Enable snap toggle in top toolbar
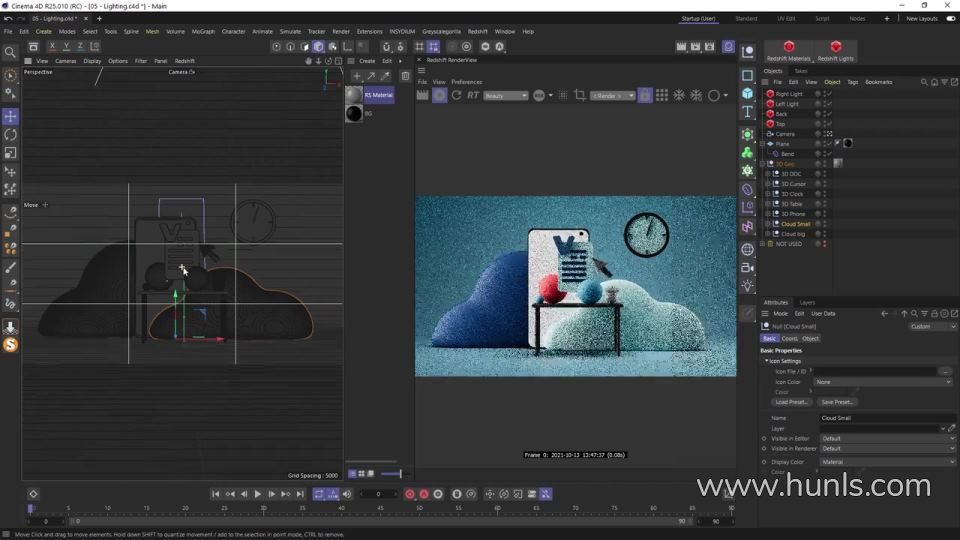This screenshot has width=960, height=540. (386, 47)
